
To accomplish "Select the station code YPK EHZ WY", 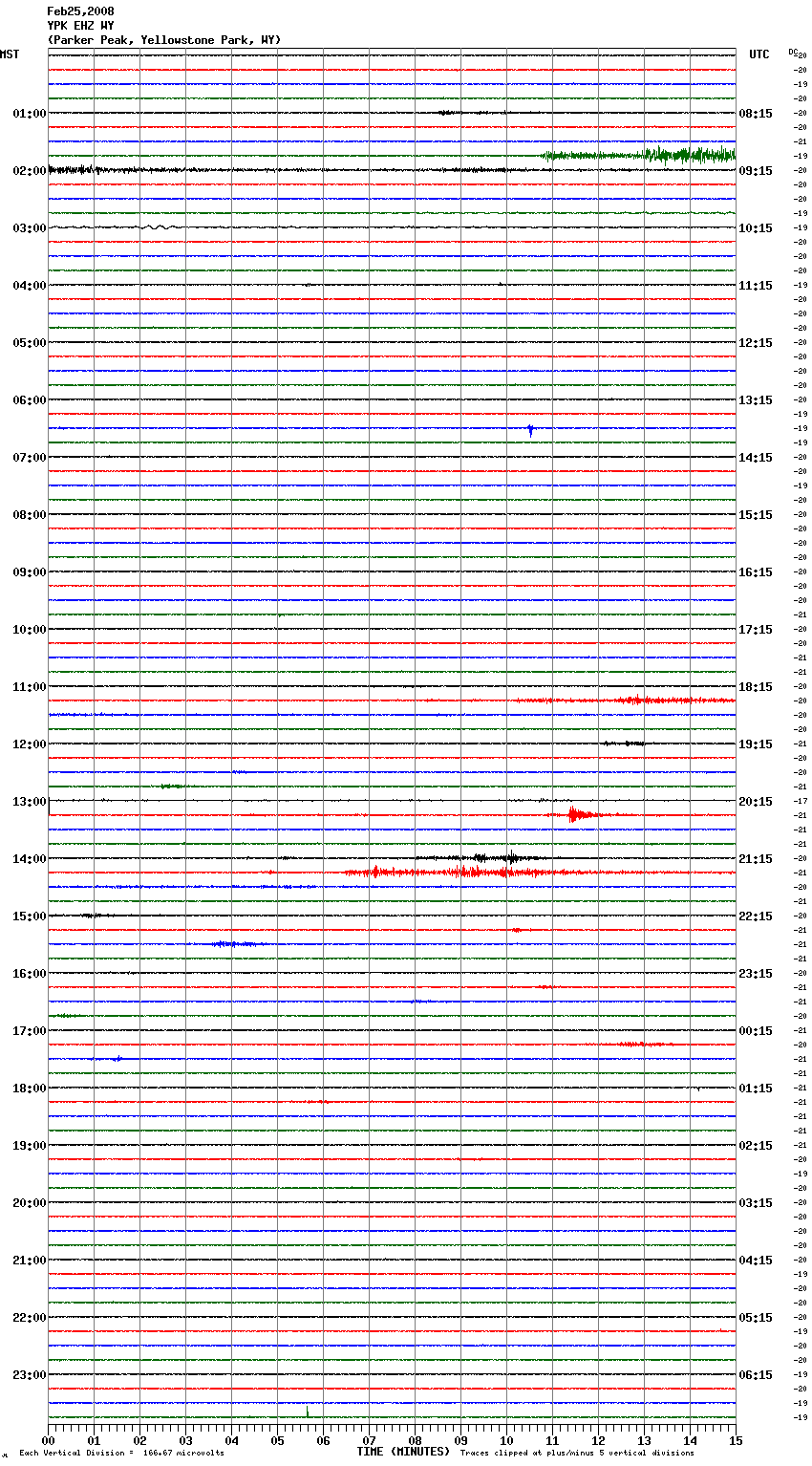I will tap(80, 26).
